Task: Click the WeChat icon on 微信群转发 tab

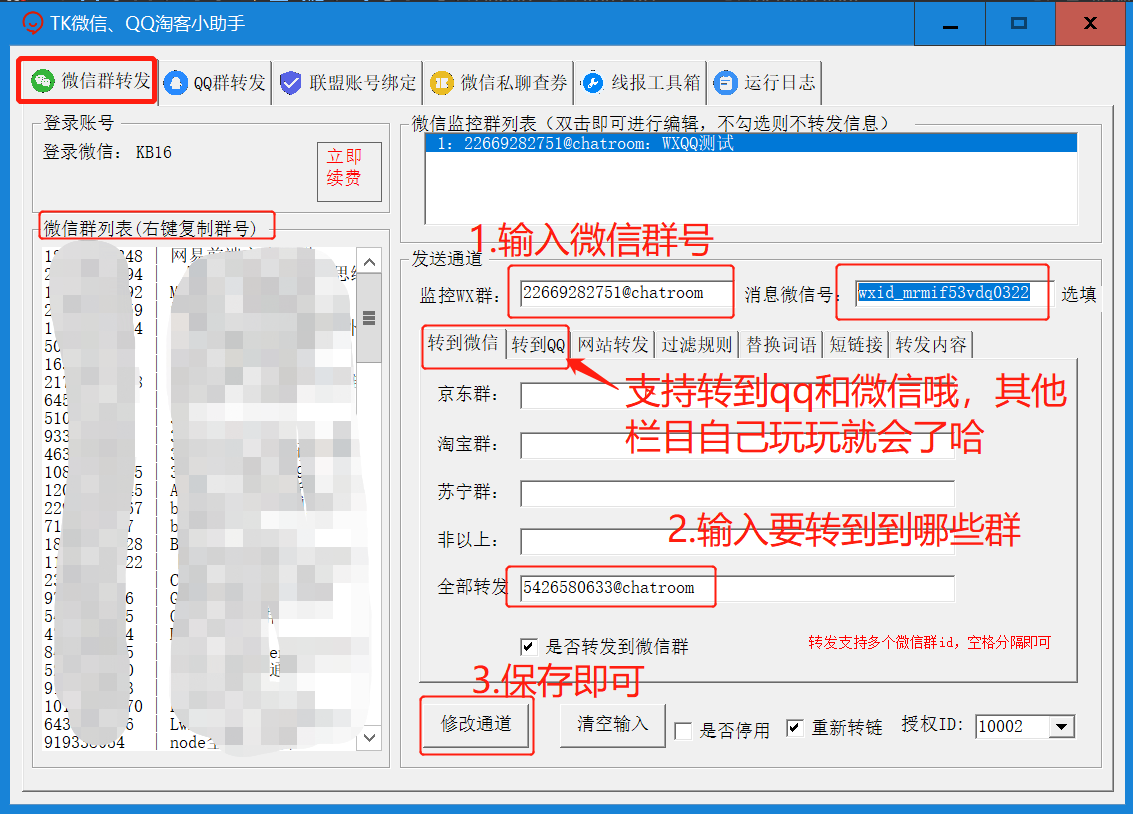Action: (x=43, y=81)
